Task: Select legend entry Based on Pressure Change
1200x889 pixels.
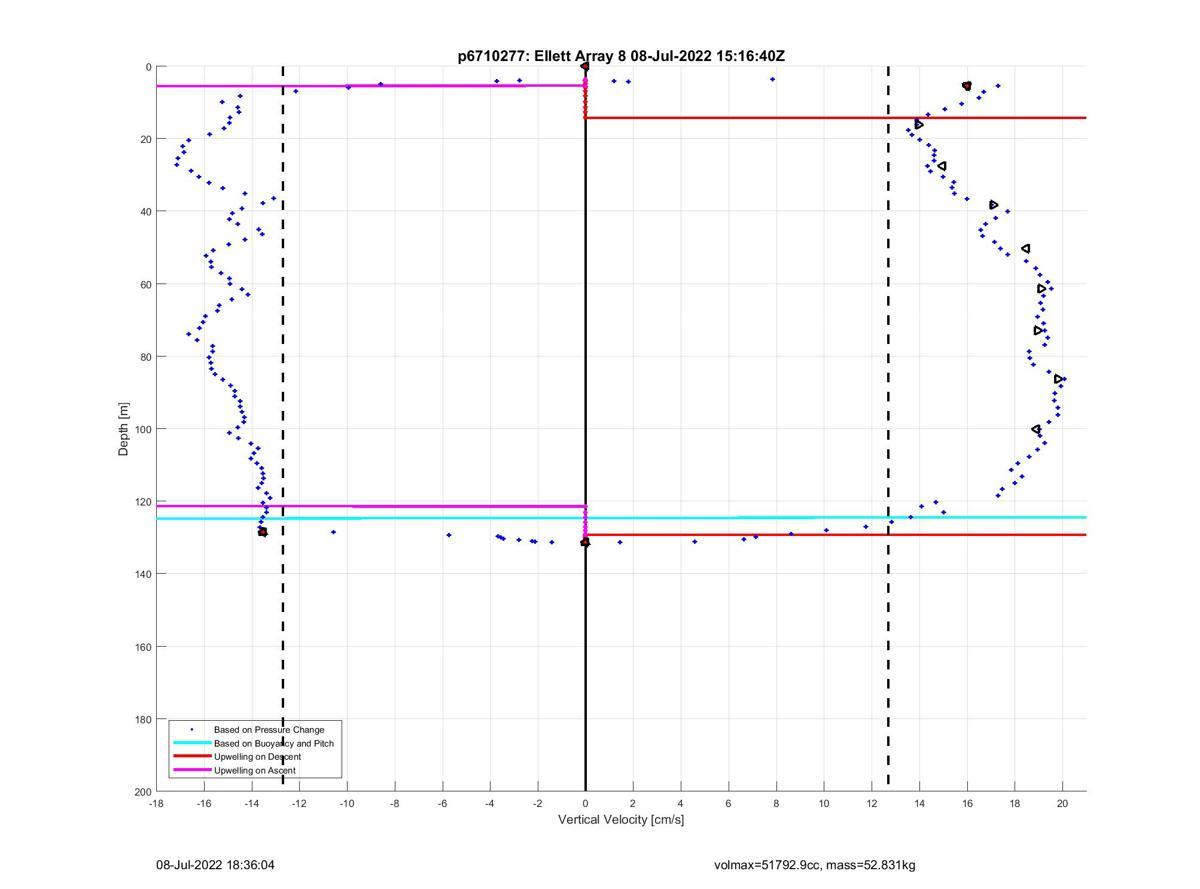Action: [269, 729]
